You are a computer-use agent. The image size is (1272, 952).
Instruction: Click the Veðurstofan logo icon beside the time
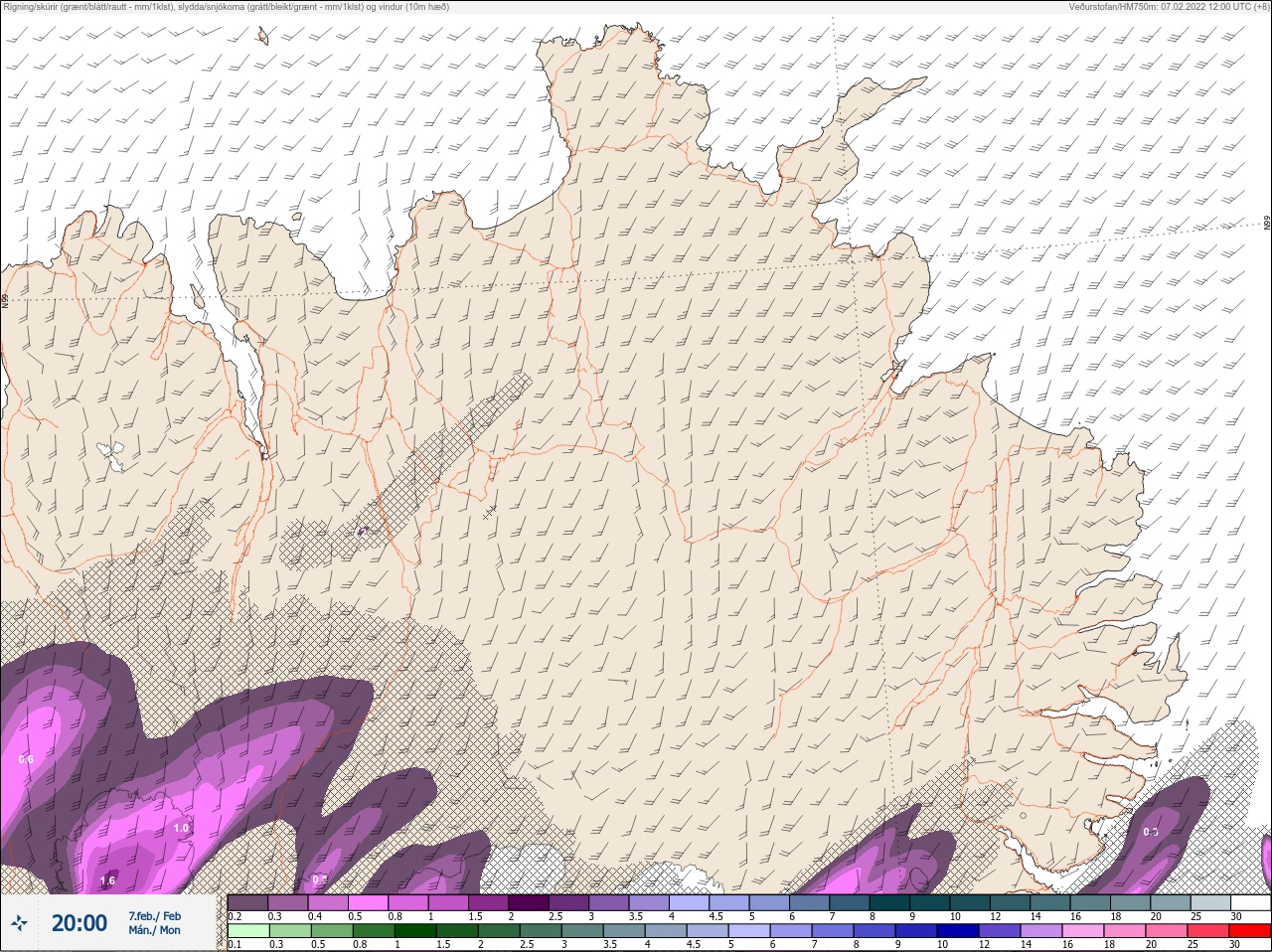[19, 923]
